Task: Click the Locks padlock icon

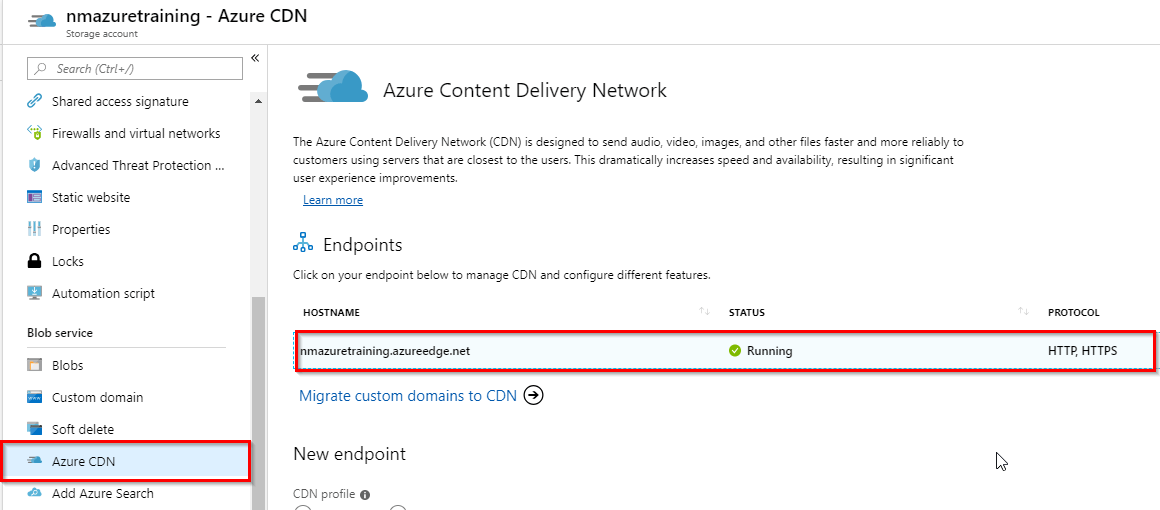Action: pos(35,262)
